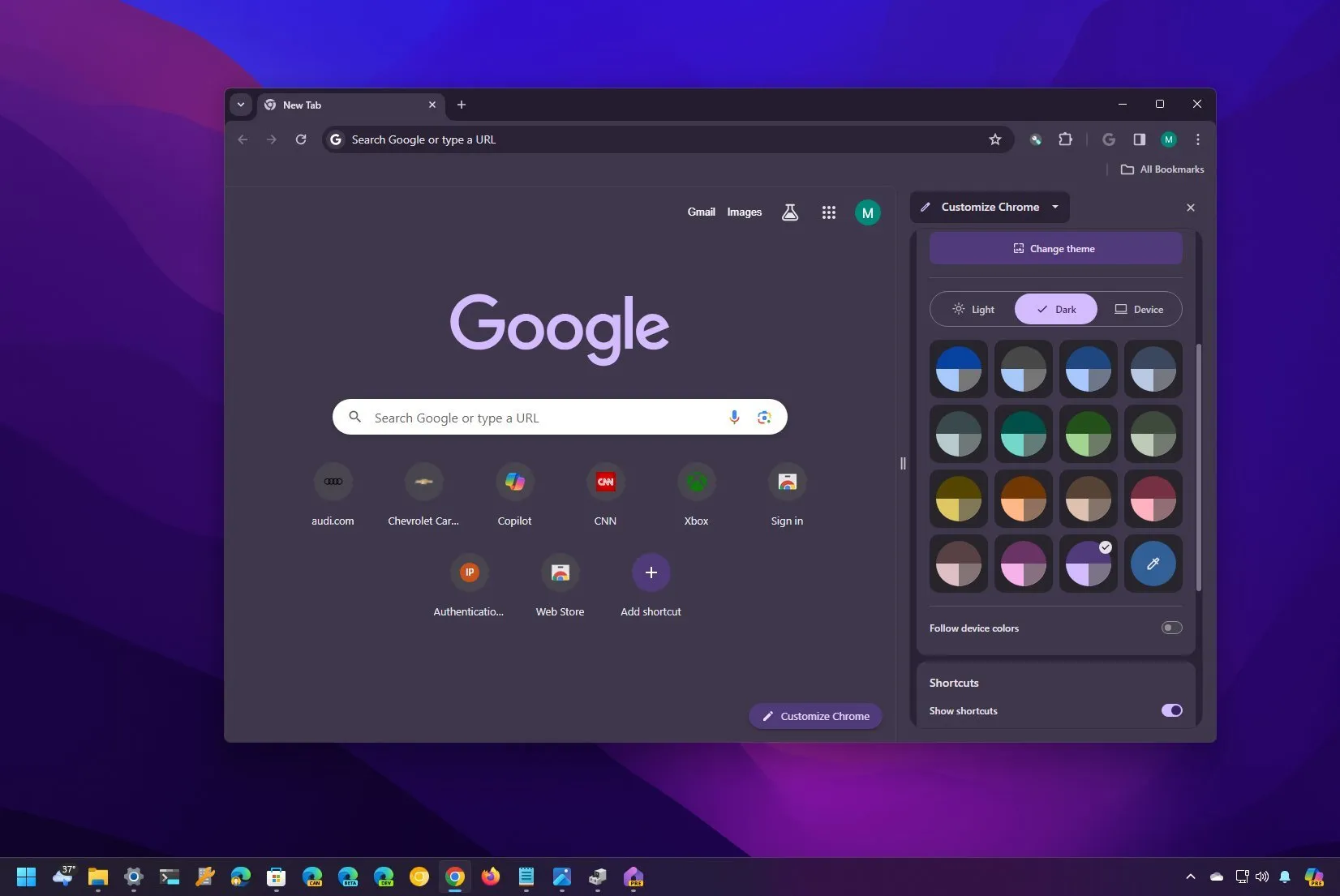This screenshot has width=1340, height=896.
Task: Click the side panel resize handle
Action: (x=903, y=463)
